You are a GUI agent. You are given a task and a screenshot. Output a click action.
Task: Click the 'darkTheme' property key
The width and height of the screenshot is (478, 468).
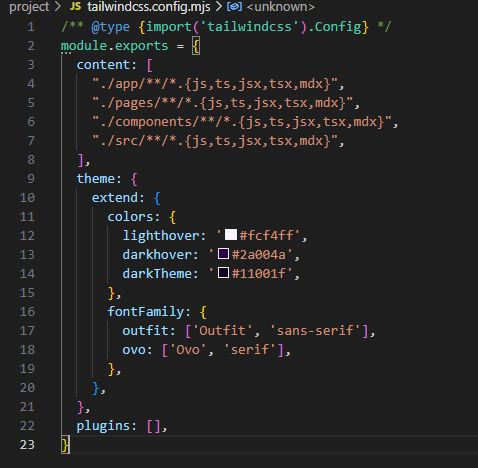click(157, 274)
